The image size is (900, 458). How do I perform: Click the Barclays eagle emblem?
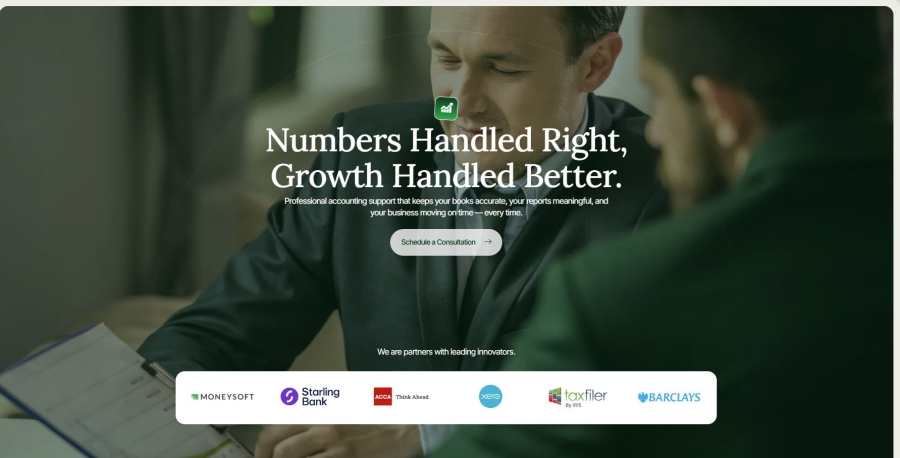[x=643, y=397]
